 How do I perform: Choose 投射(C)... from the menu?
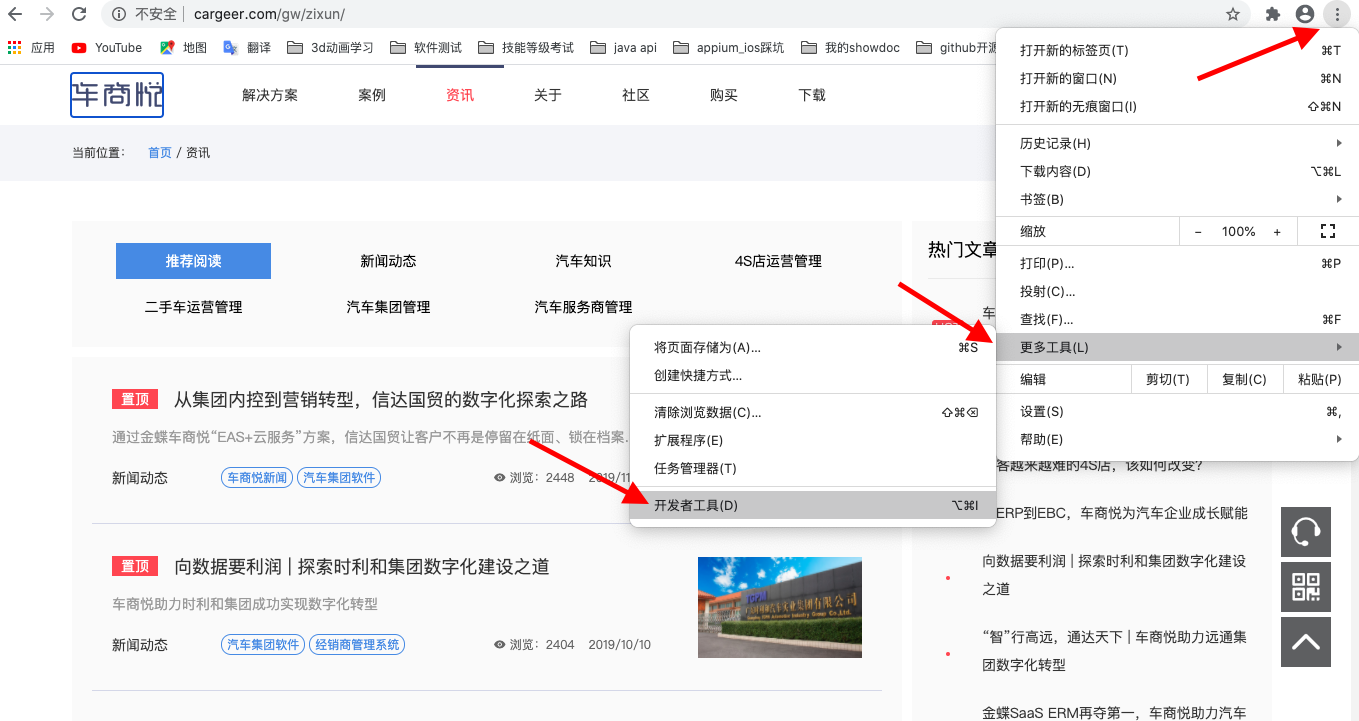click(x=1178, y=291)
